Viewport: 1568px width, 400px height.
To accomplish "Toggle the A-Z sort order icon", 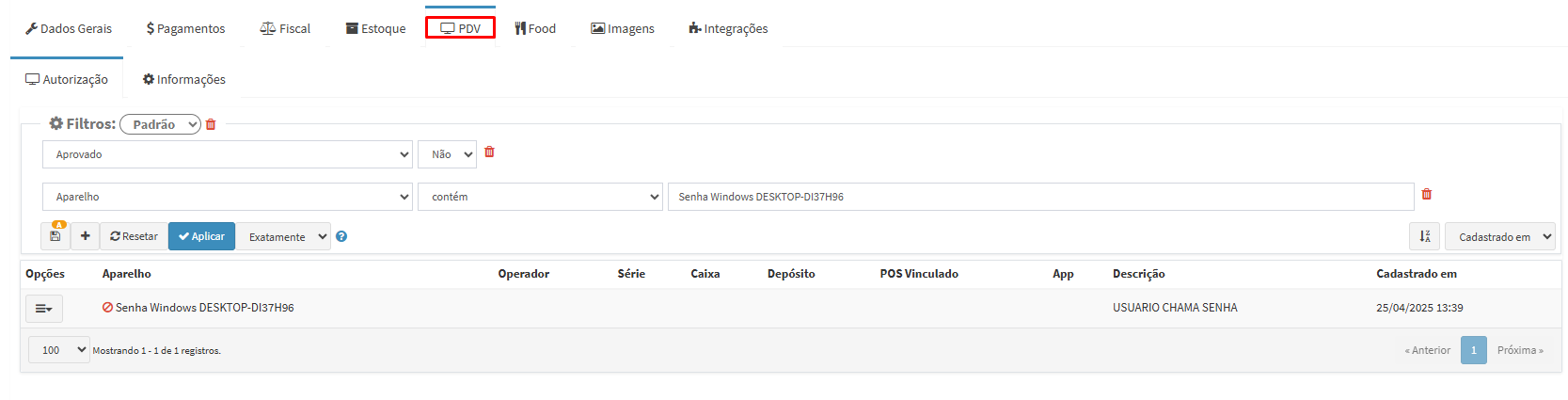I will pos(1424,237).
